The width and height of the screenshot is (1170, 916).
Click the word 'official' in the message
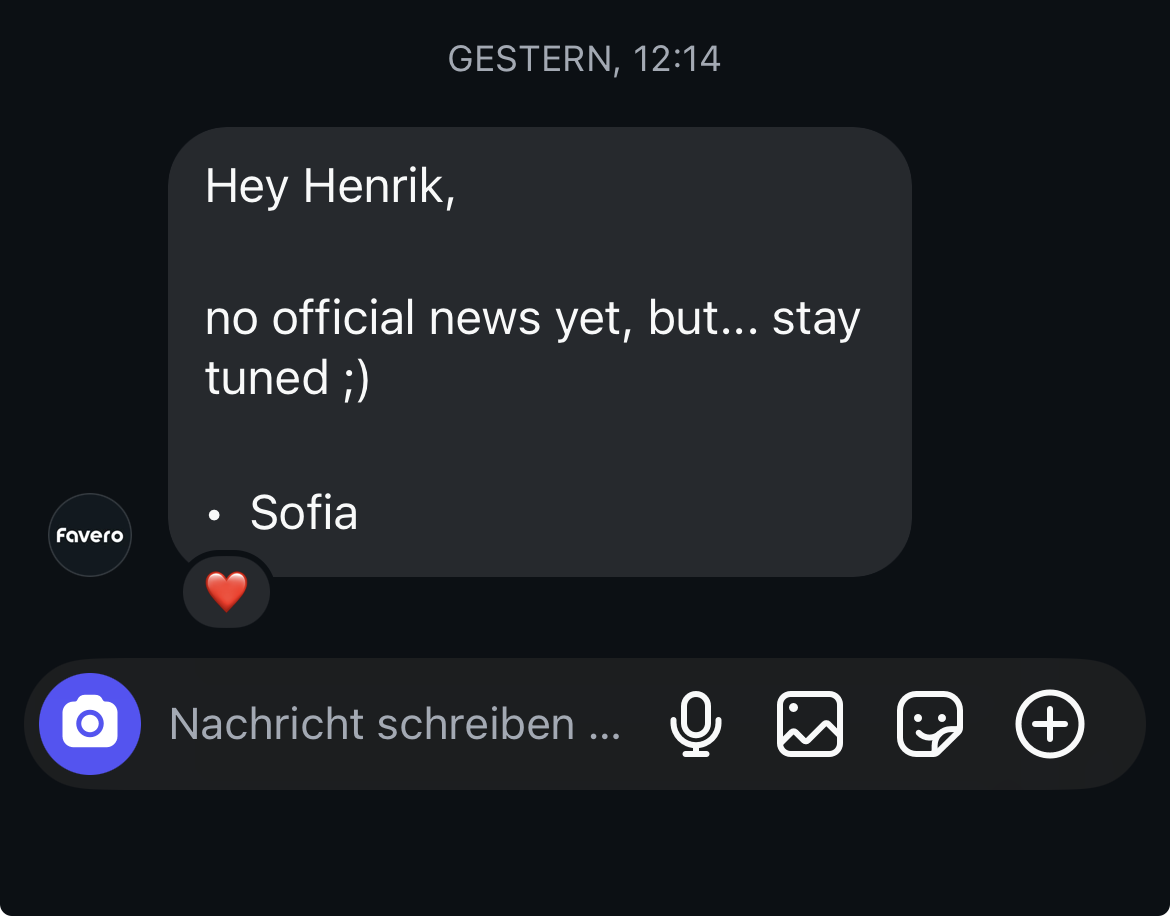click(x=343, y=318)
